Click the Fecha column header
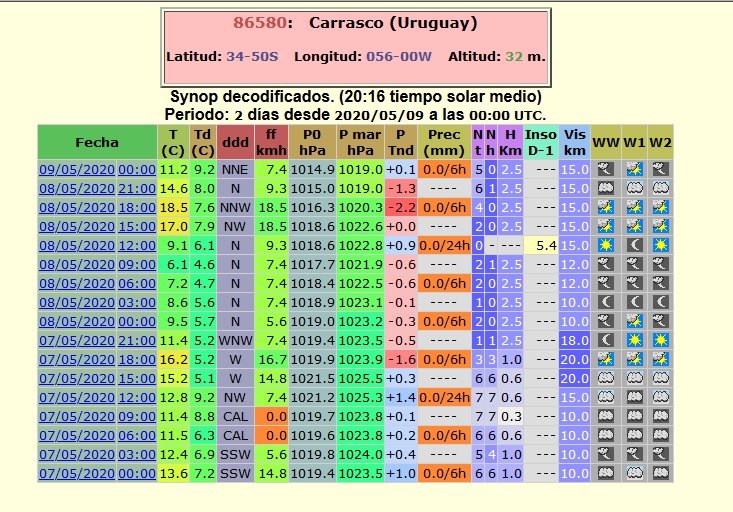 [97, 142]
